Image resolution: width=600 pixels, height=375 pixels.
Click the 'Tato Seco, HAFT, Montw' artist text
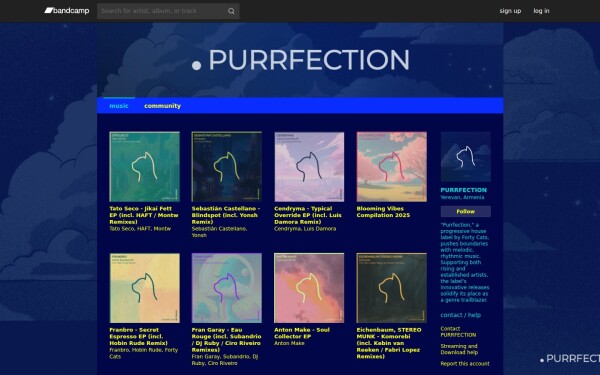coord(140,228)
